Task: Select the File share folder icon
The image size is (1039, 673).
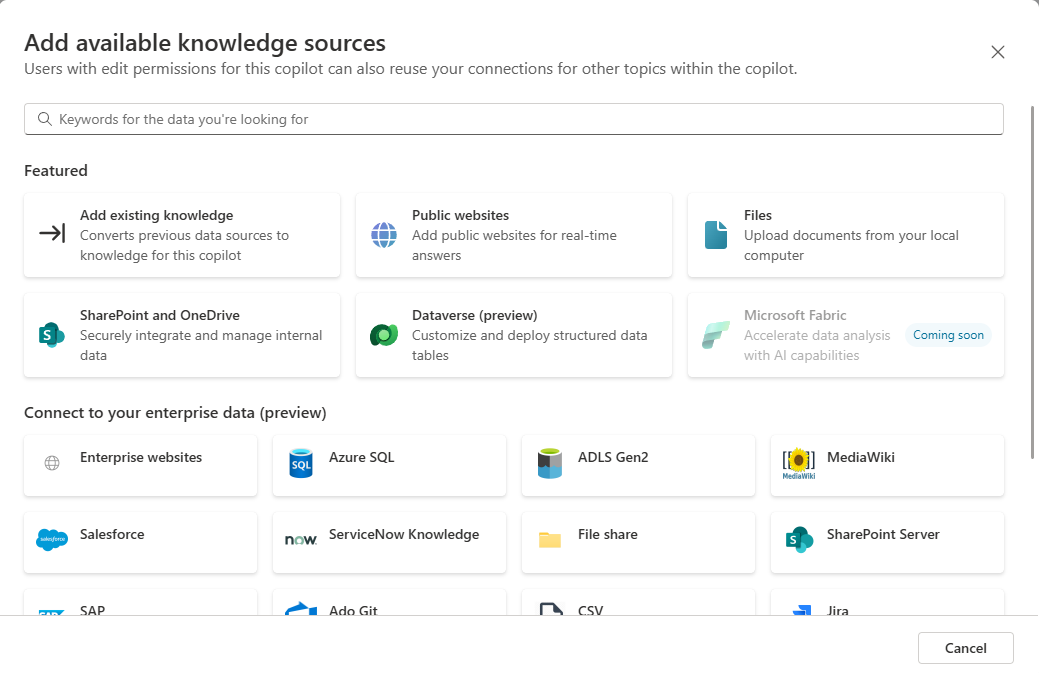Action: [550, 540]
